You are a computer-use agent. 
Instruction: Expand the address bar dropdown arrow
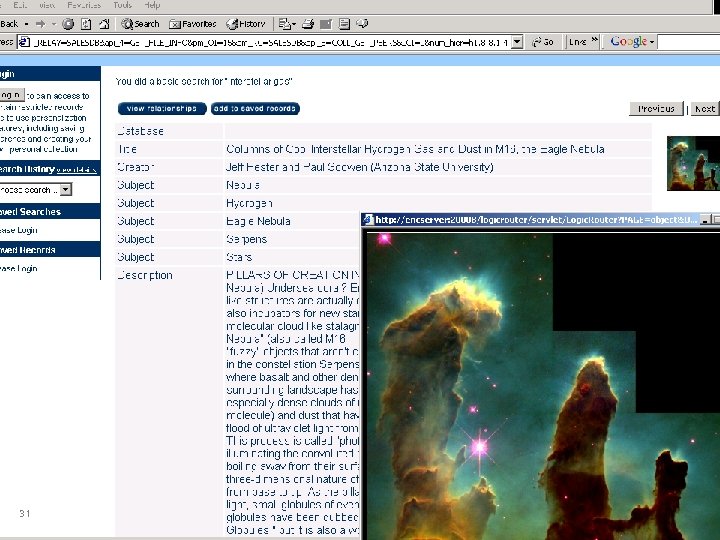(x=517, y=42)
